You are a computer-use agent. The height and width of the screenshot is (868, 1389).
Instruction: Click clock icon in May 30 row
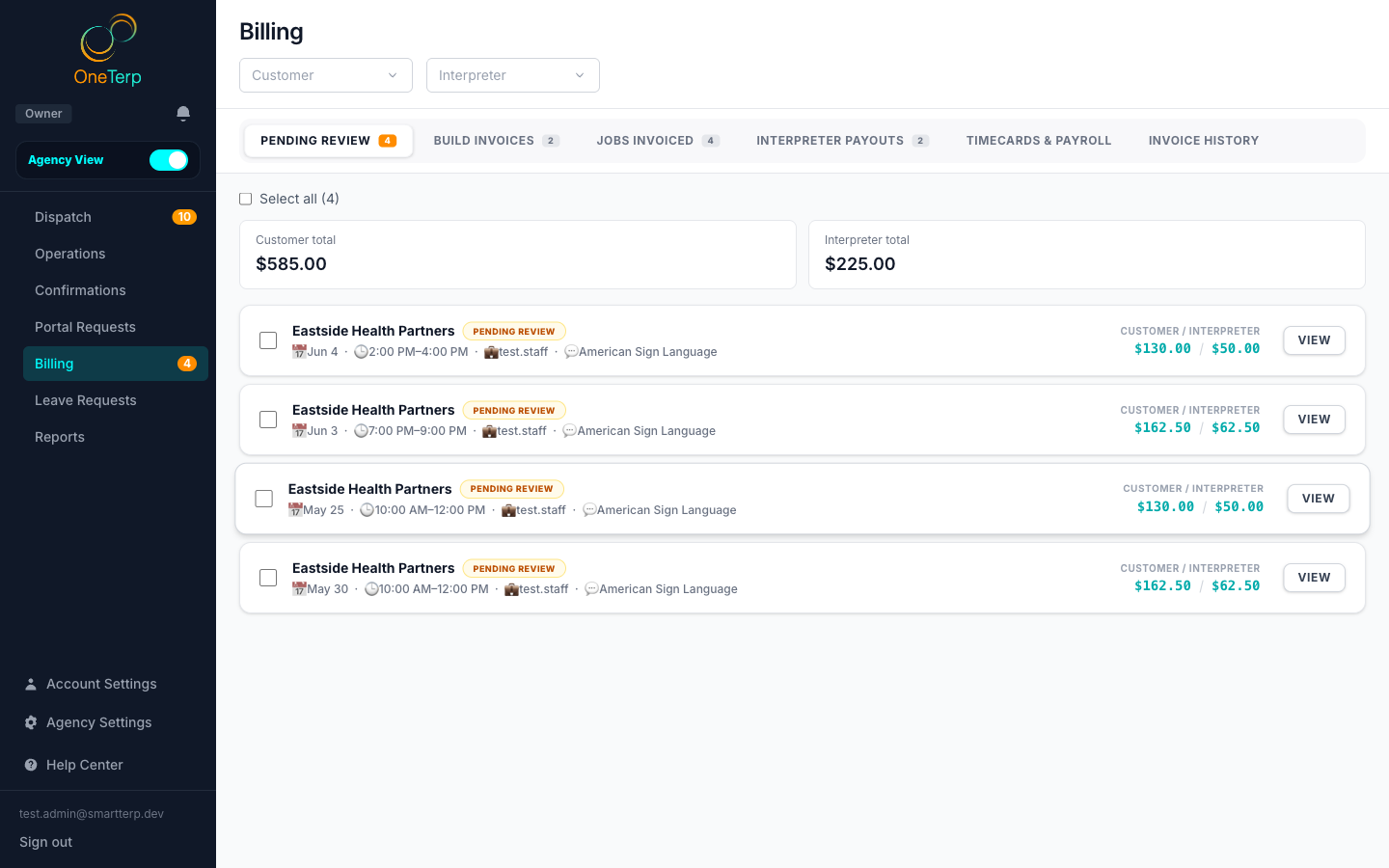[x=371, y=589]
